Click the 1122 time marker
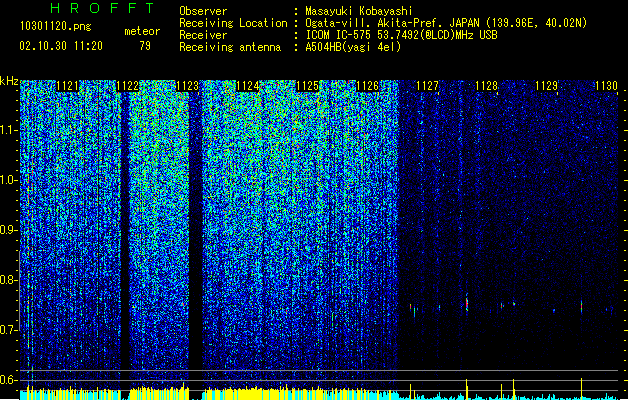 128,86
